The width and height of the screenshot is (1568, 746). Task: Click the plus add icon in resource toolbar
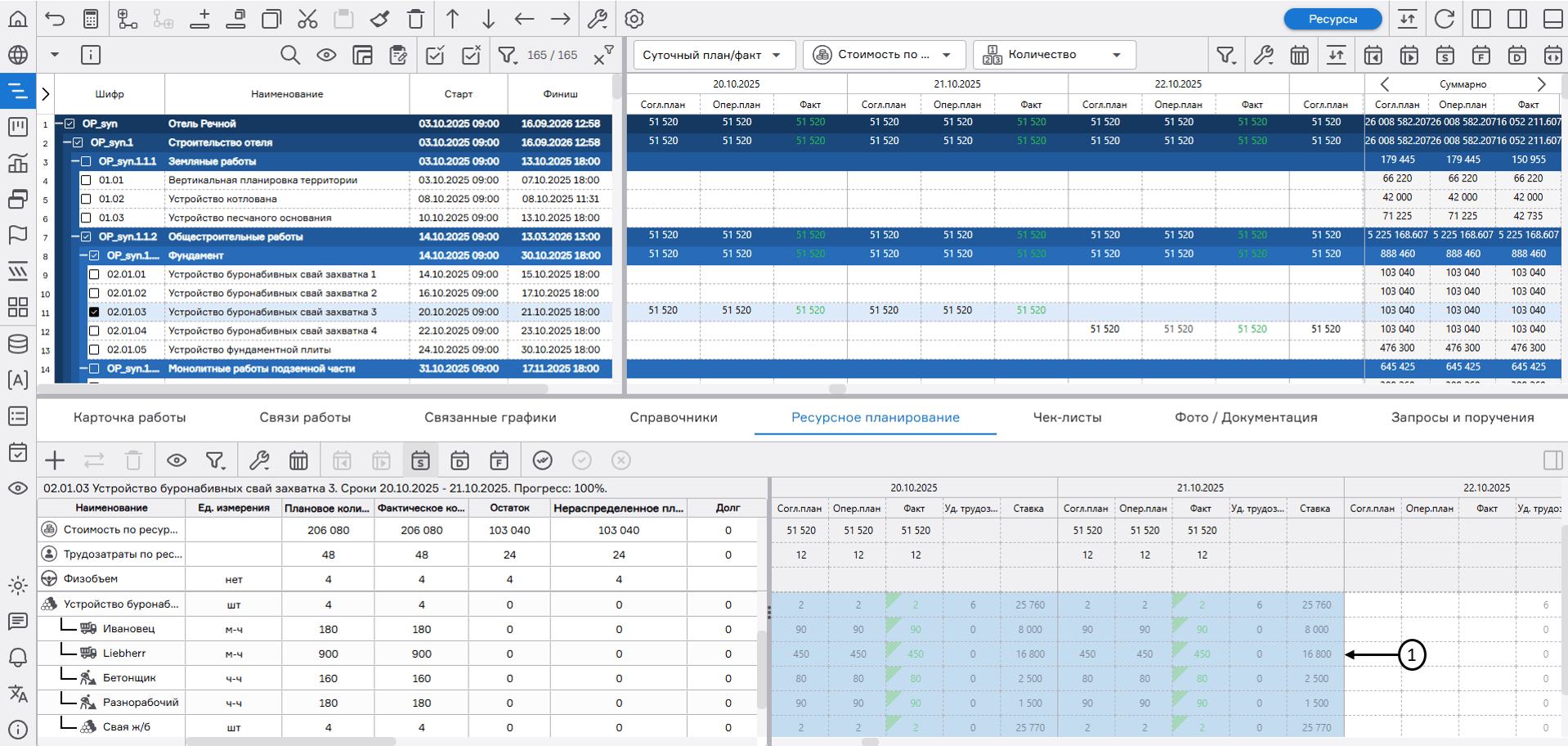click(x=55, y=461)
